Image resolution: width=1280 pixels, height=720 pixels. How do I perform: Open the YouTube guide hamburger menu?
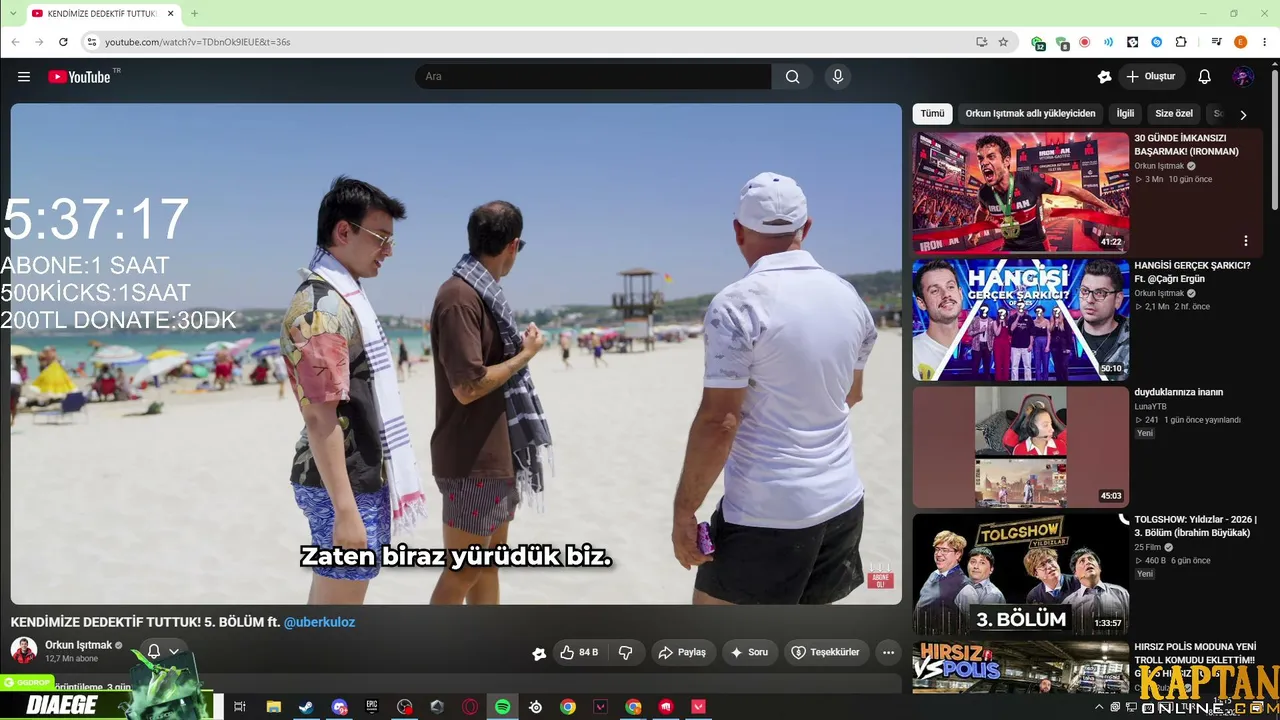(24, 77)
